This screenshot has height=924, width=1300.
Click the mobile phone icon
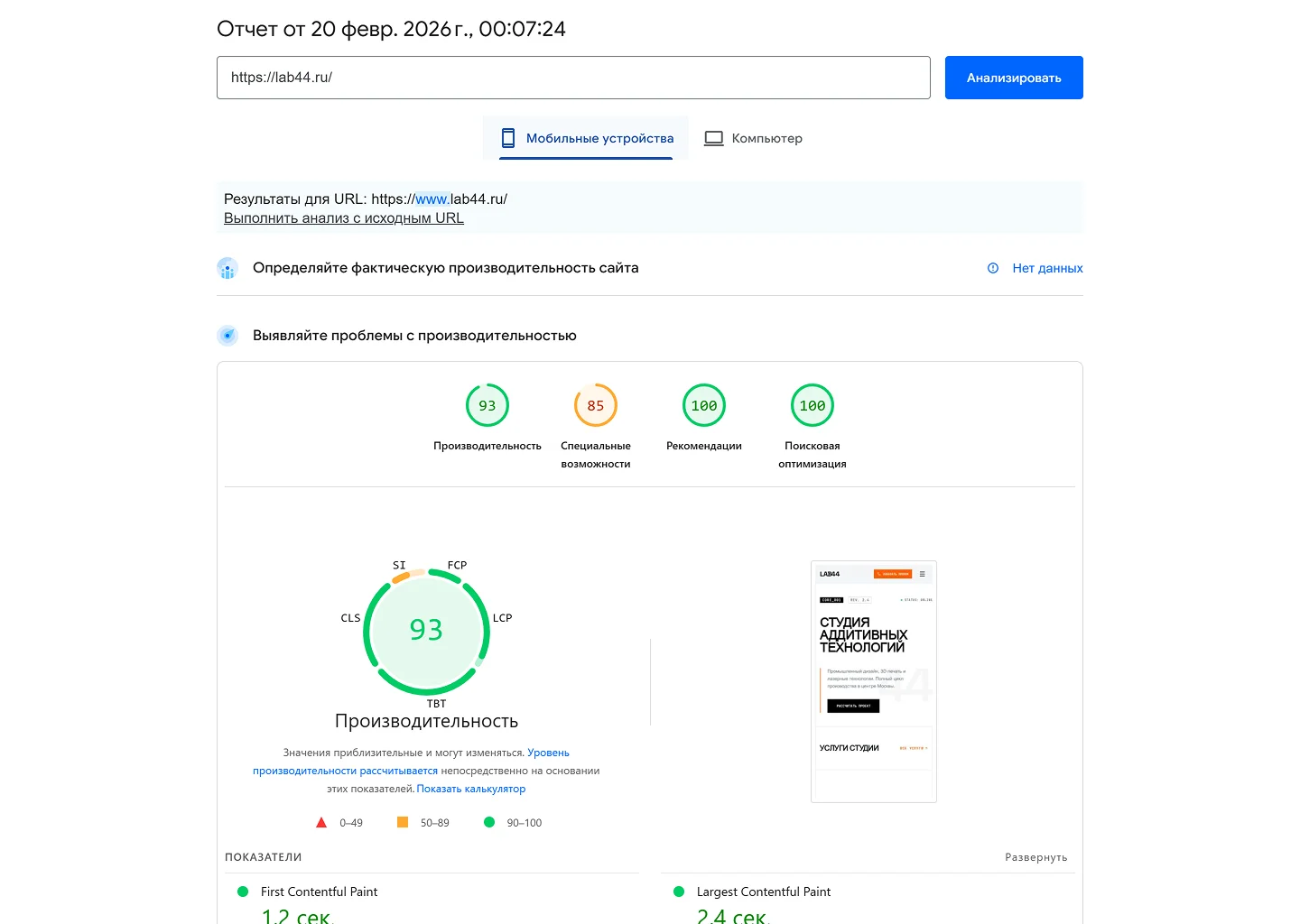tap(508, 138)
